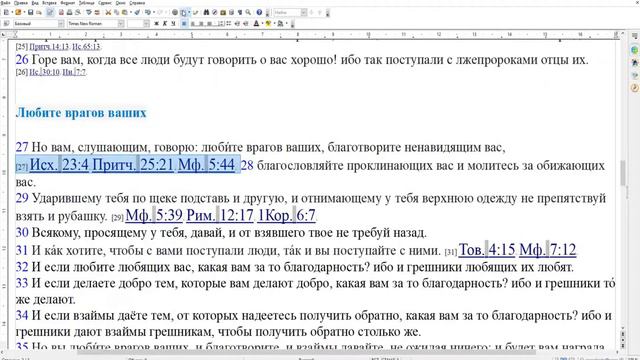Follow the Рим. 12:17 link

pos(220,215)
